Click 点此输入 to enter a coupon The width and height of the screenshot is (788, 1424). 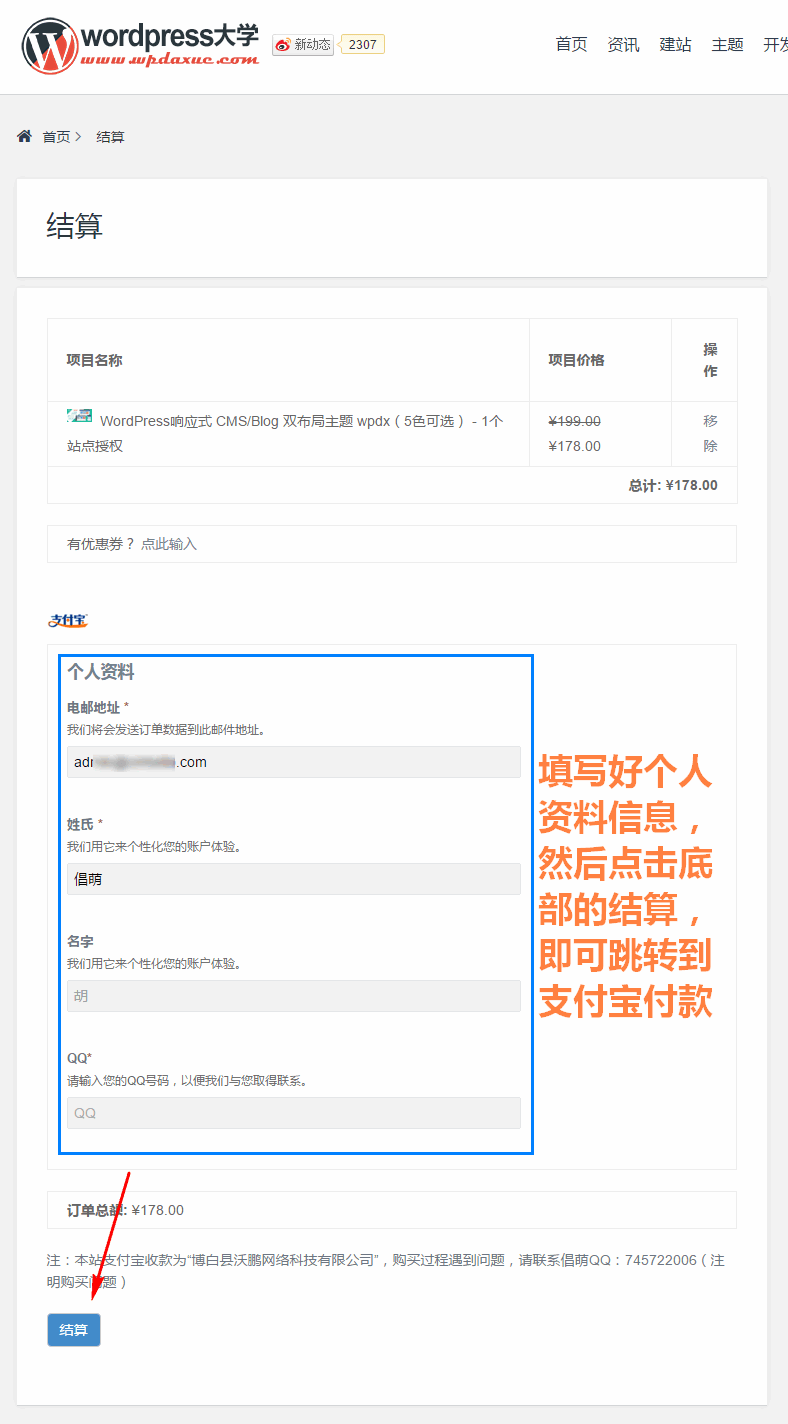tap(169, 544)
